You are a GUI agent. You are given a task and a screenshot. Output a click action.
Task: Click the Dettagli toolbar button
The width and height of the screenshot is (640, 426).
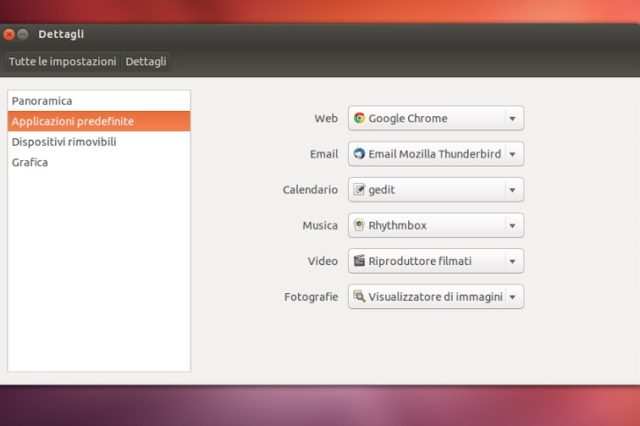point(146,62)
